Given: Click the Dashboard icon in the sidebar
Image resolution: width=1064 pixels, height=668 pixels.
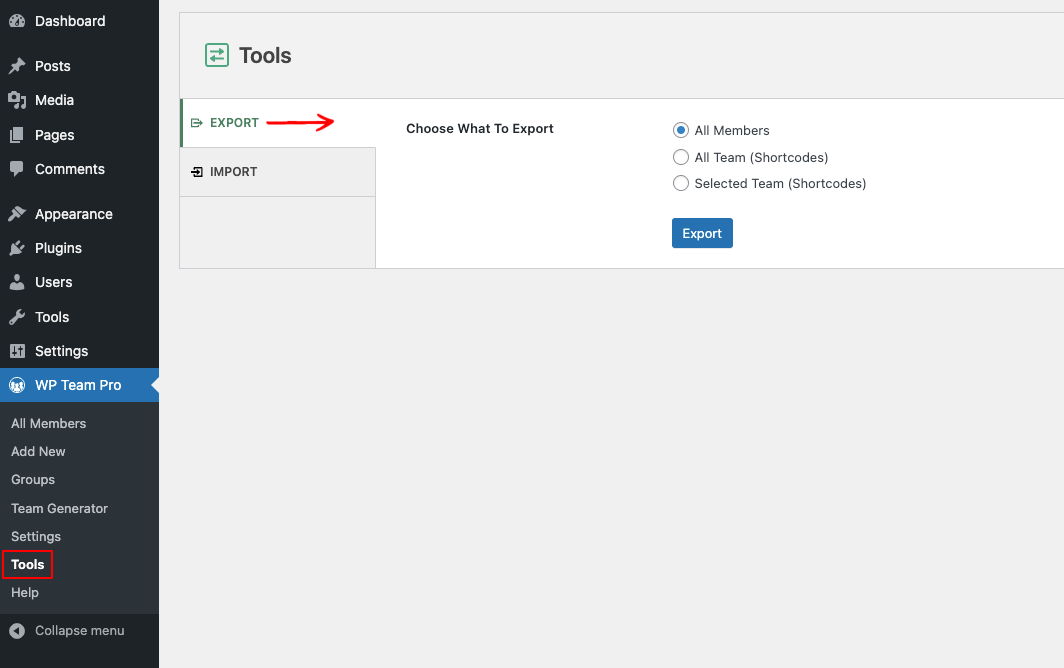Looking at the screenshot, I should 15,21.
